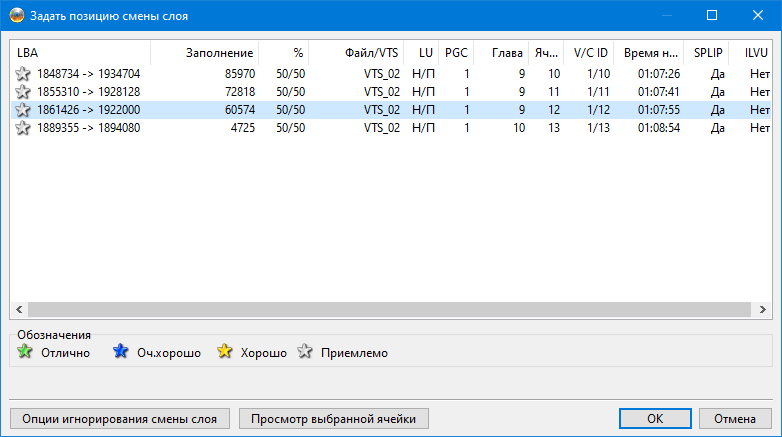Sort by the Файл/VTS column header
This screenshot has width=782, height=437.
pyautogui.click(x=356, y=52)
